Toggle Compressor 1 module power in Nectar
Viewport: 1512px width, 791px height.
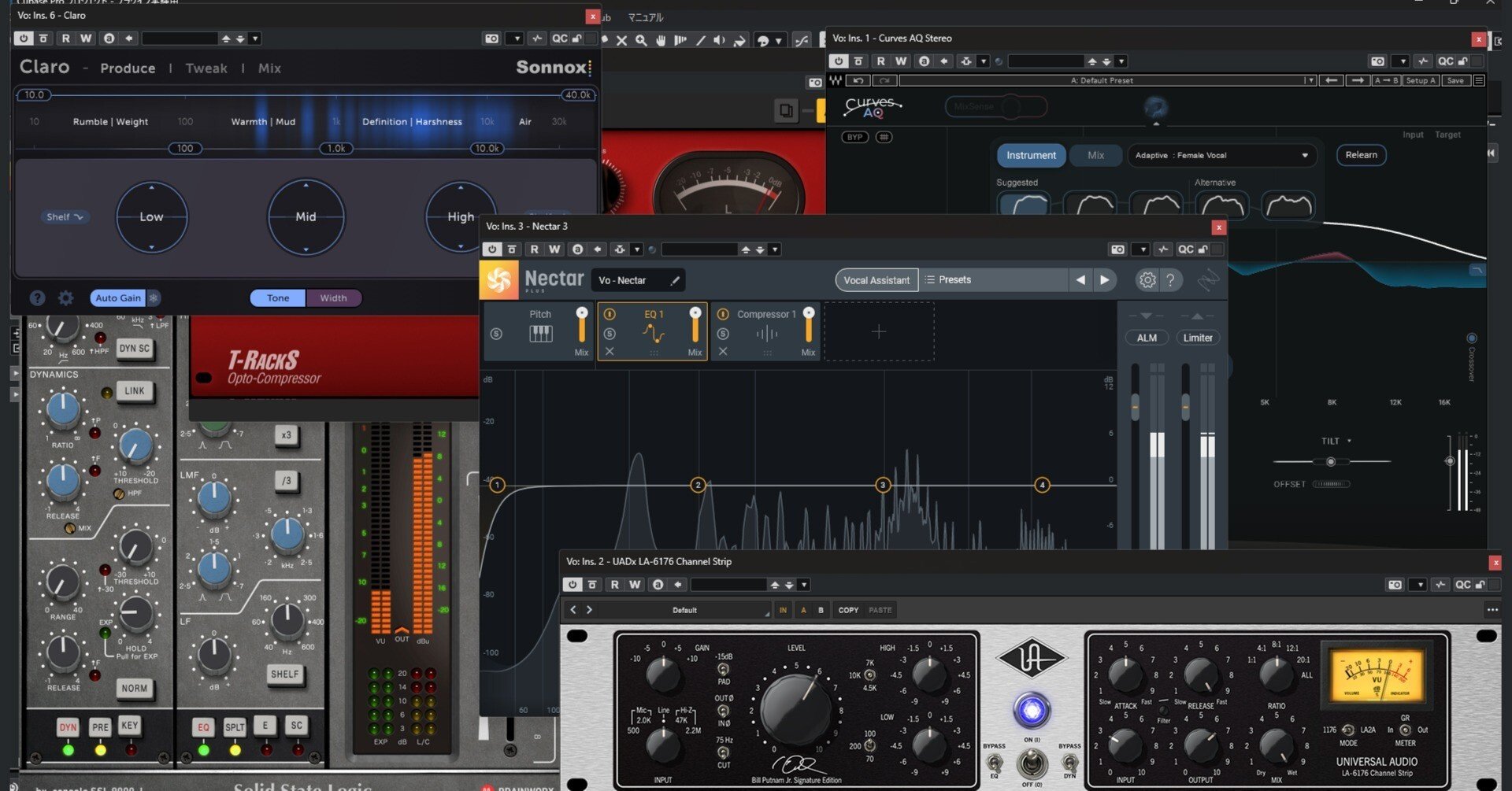723,314
